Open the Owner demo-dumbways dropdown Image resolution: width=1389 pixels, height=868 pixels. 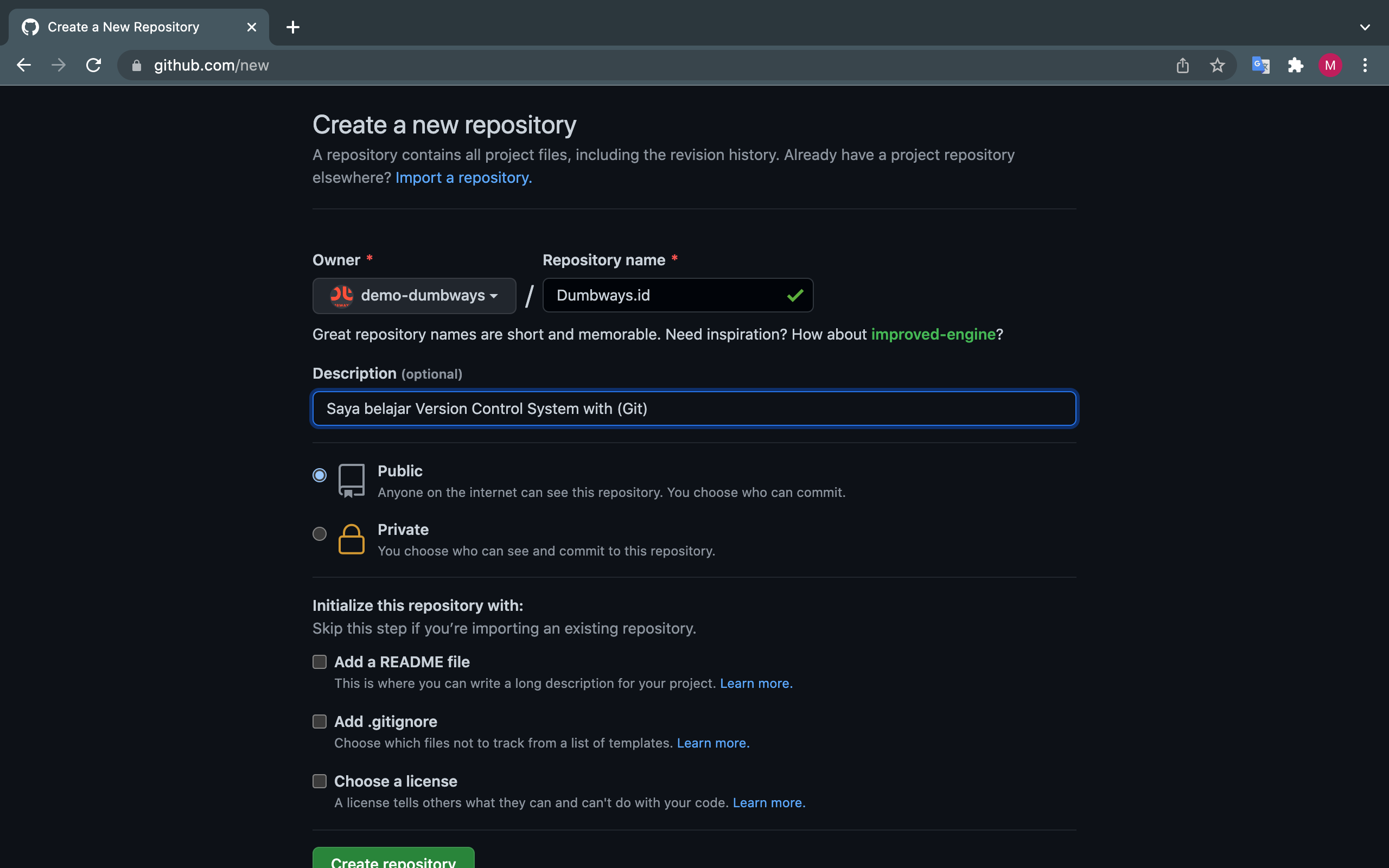tap(414, 296)
